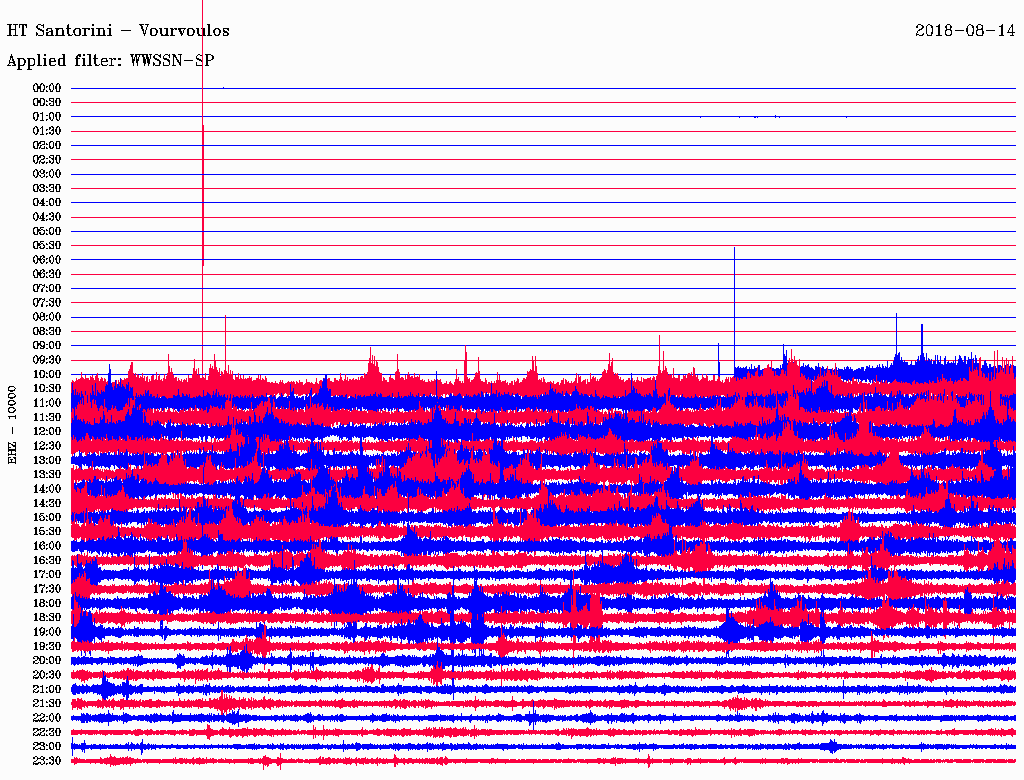This screenshot has height=780, width=1024.
Task: Click the vertical 'EHZ - 10000' axis label
Action: 13,424
